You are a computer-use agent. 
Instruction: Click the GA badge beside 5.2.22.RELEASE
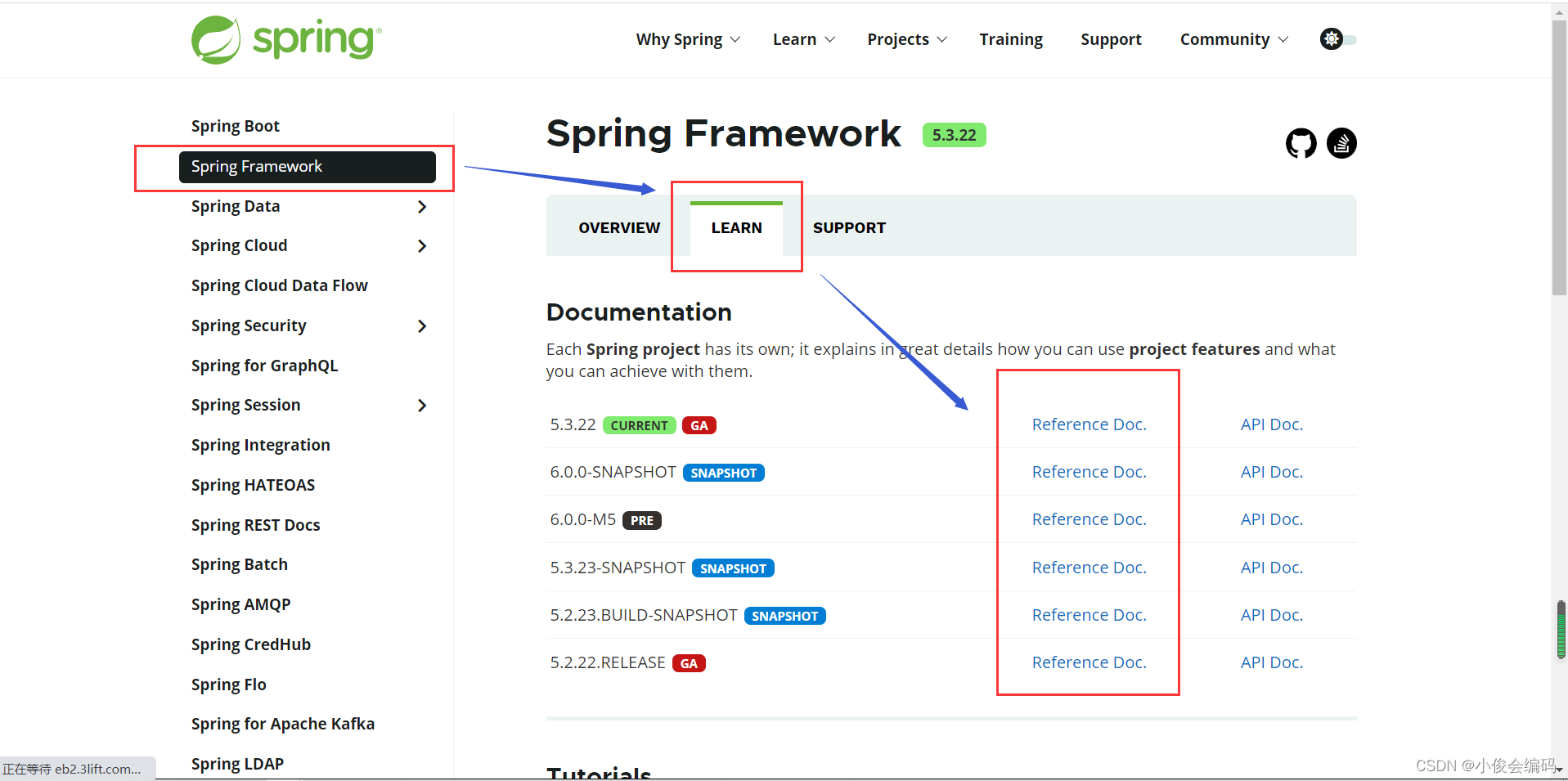click(x=689, y=663)
